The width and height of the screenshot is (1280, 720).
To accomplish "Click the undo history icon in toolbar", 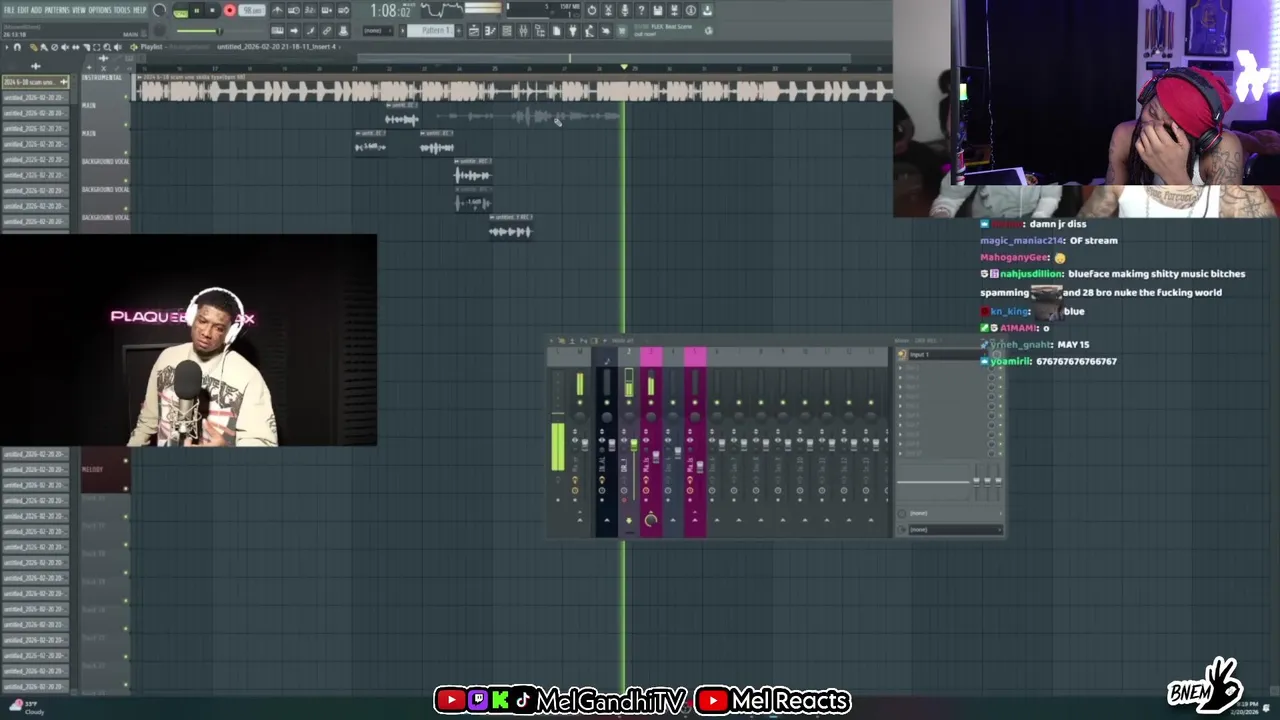I will click(x=591, y=10).
